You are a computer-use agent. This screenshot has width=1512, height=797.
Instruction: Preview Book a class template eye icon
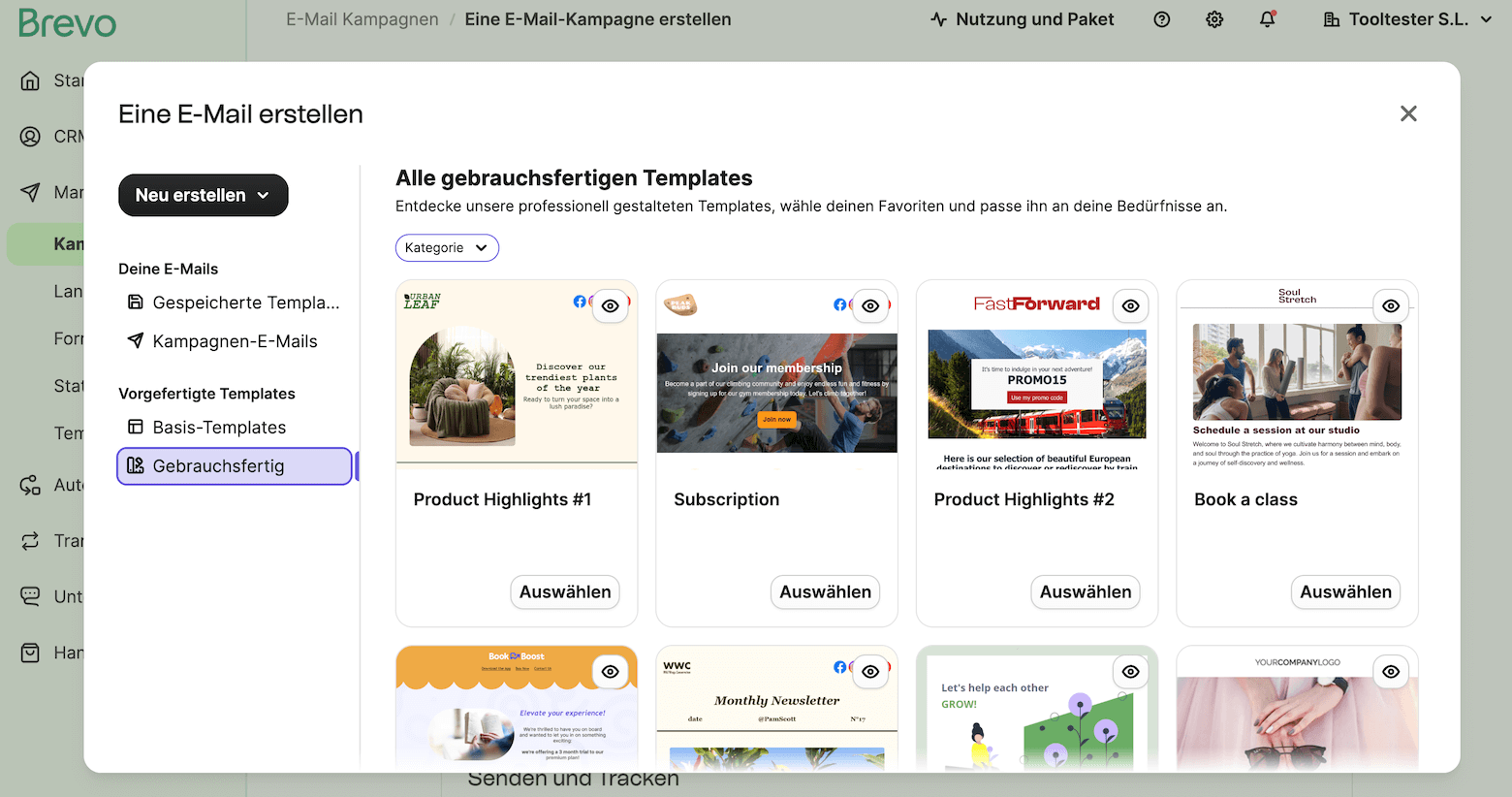(x=1391, y=306)
